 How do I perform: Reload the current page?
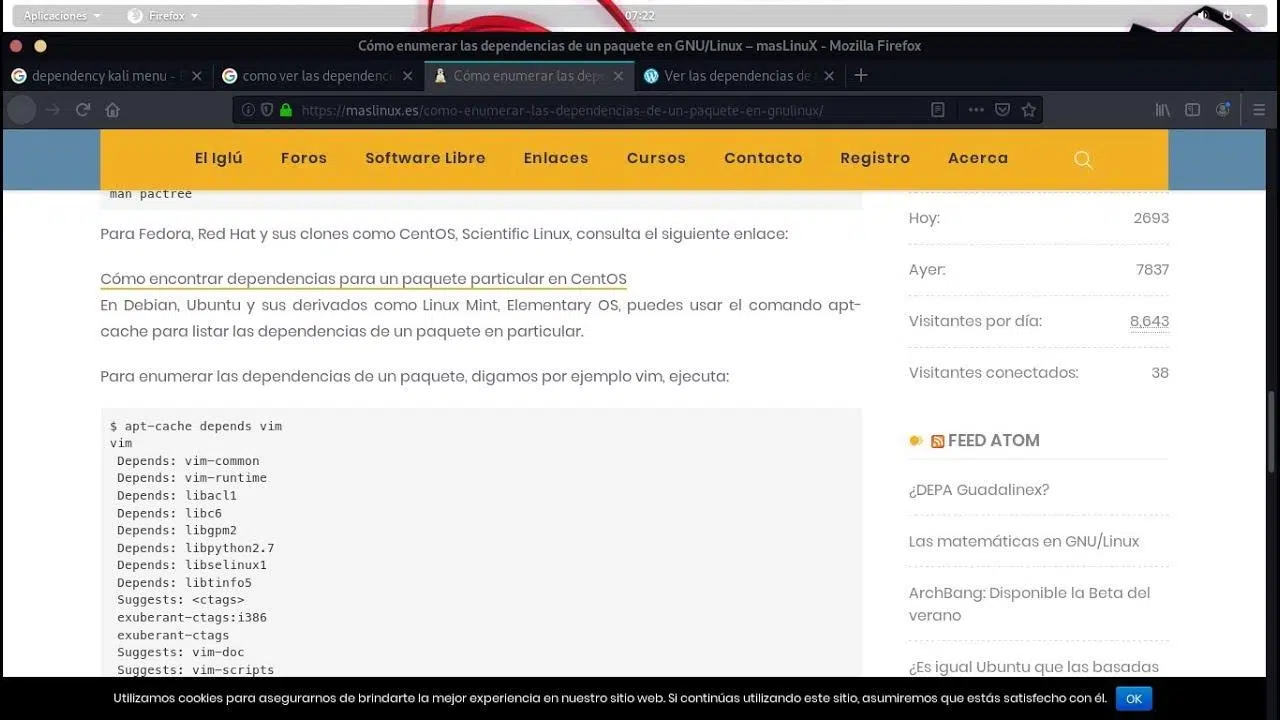83,110
